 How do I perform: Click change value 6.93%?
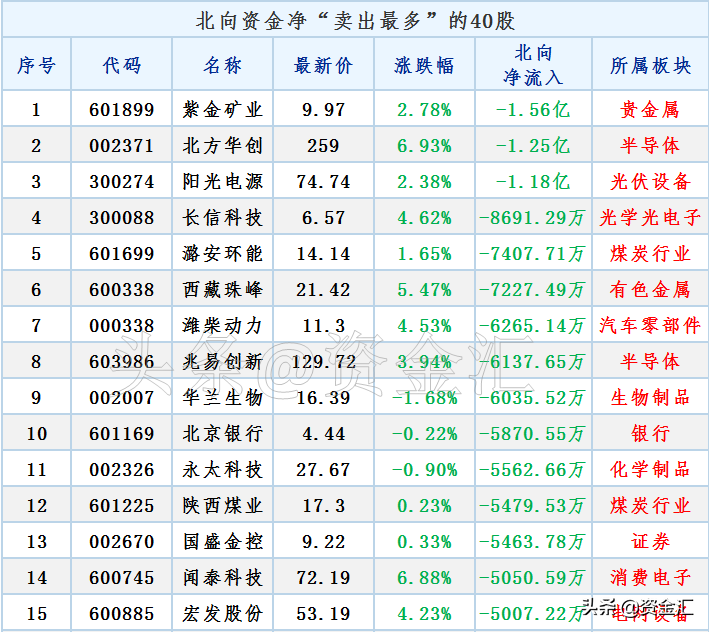pyautogui.click(x=424, y=146)
